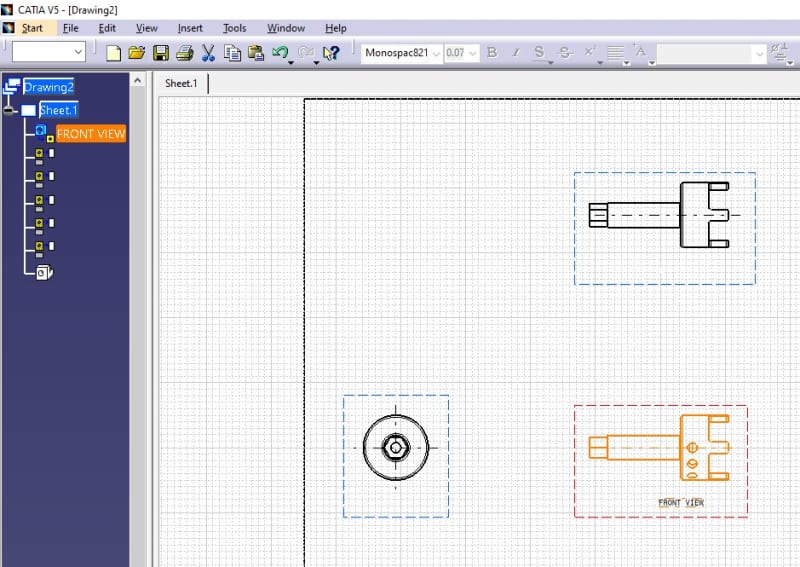Image resolution: width=800 pixels, height=567 pixels.
Task: Open the Window menu
Action: click(286, 28)
